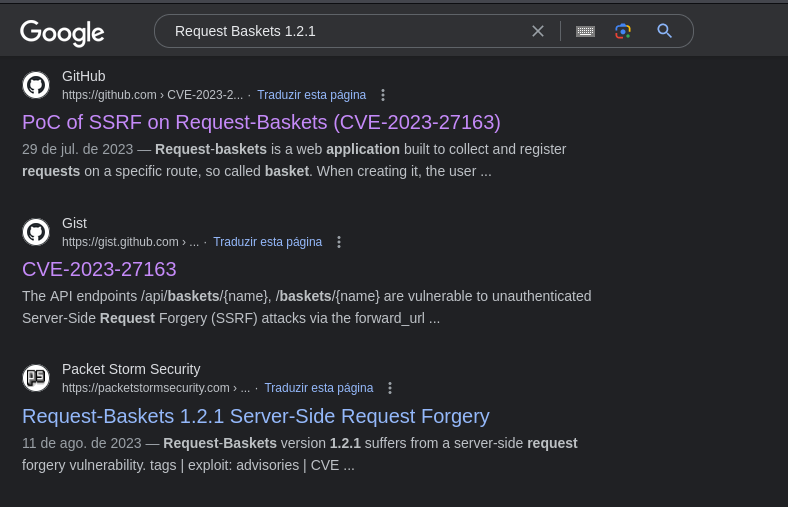788x507 pixels.
Task: Search by image with Google Lens
Action: click(623, 31)
